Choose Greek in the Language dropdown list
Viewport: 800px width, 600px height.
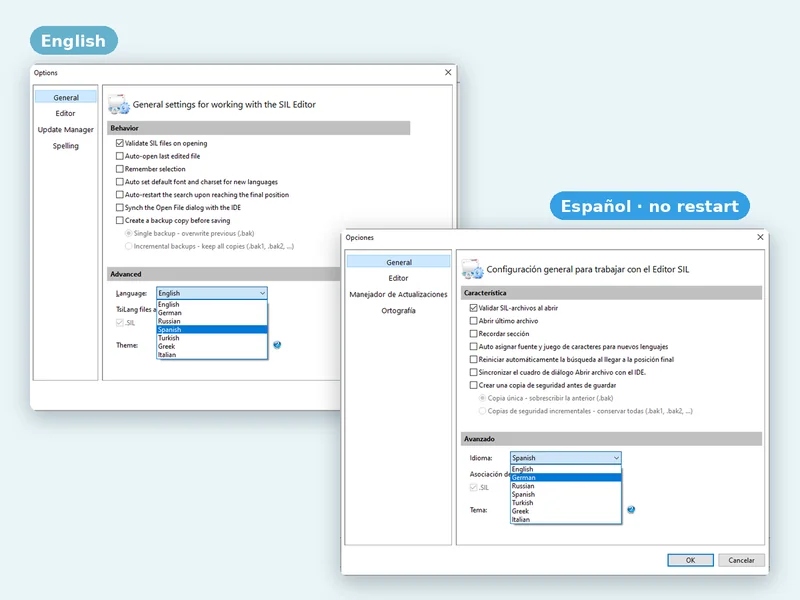tap(212, 346)
